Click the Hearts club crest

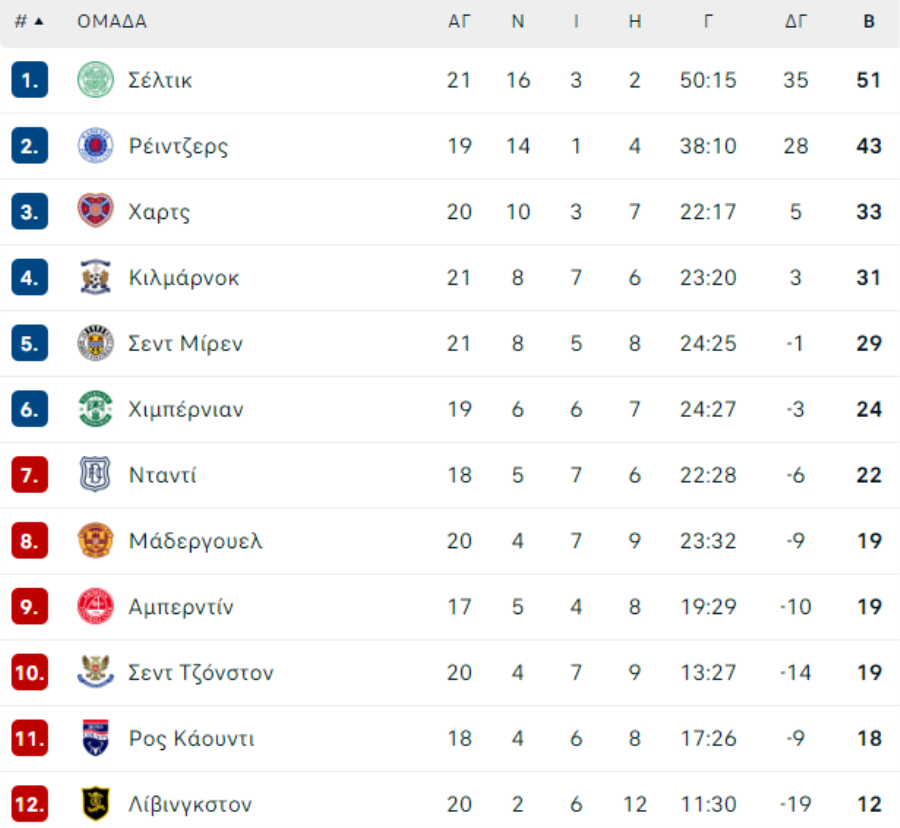pos(95,211)
